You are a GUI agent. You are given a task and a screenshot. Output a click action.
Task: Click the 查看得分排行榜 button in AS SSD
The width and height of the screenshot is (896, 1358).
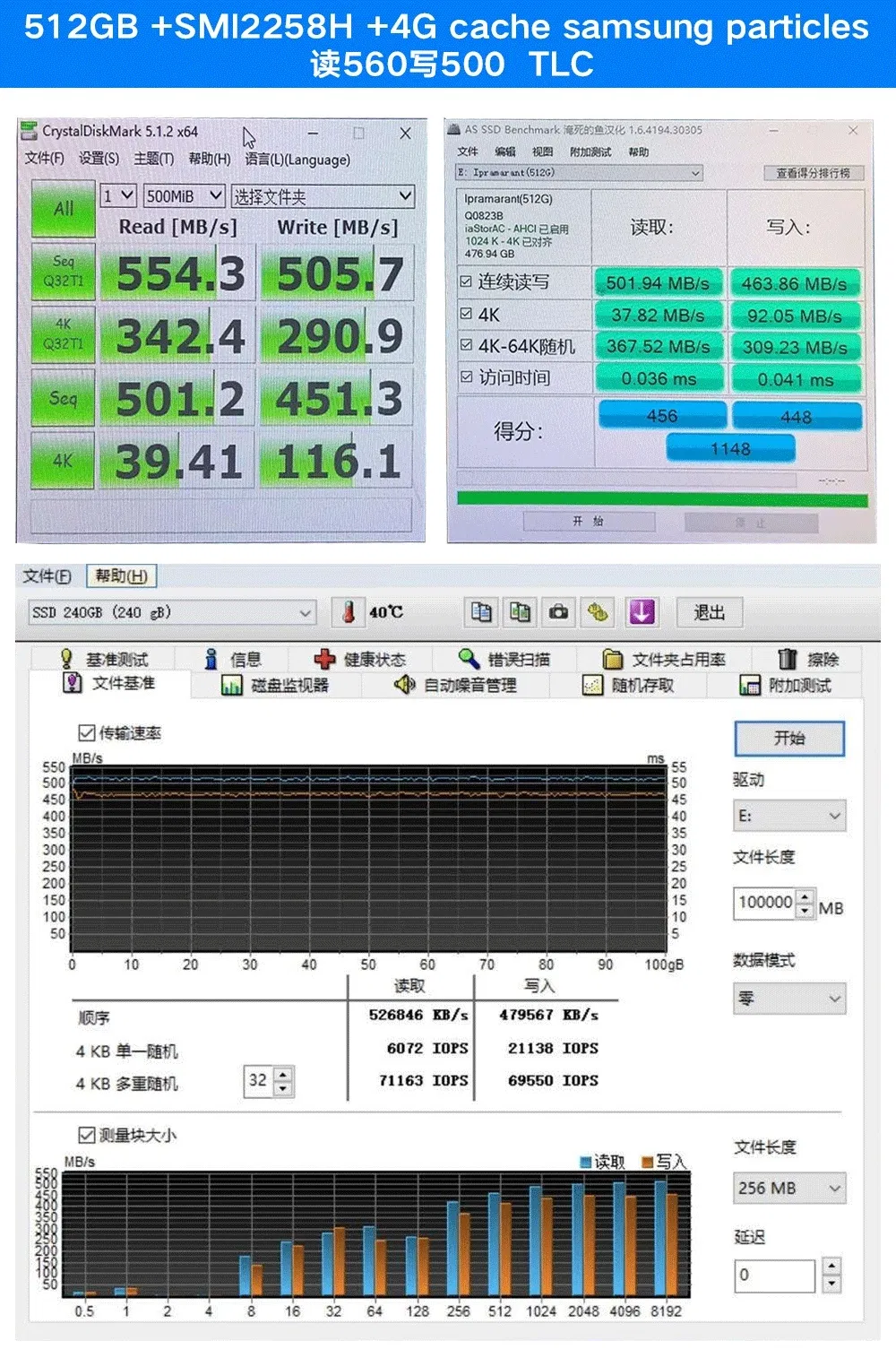point(814,172)
